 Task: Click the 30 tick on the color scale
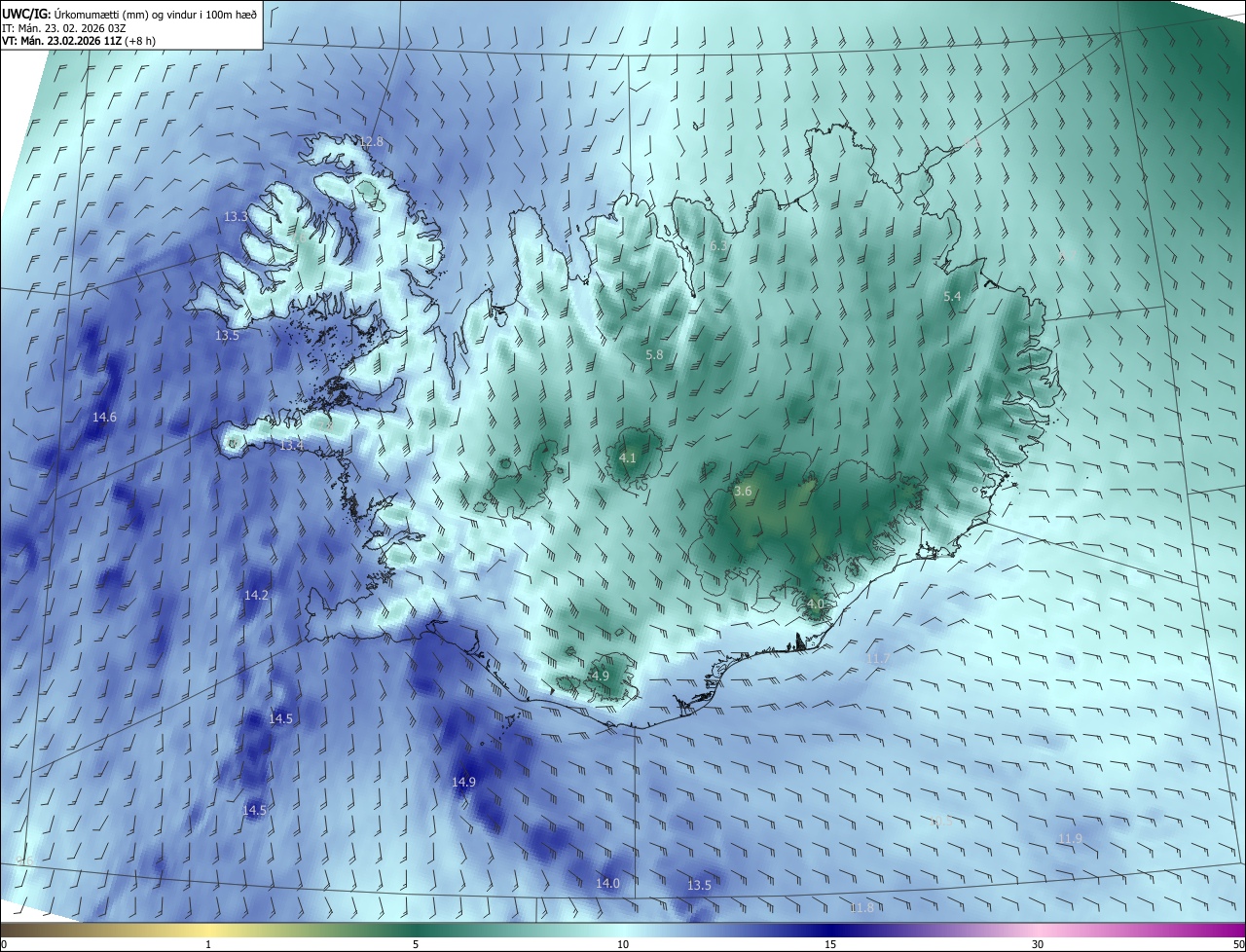click(x=1038, y=944)
